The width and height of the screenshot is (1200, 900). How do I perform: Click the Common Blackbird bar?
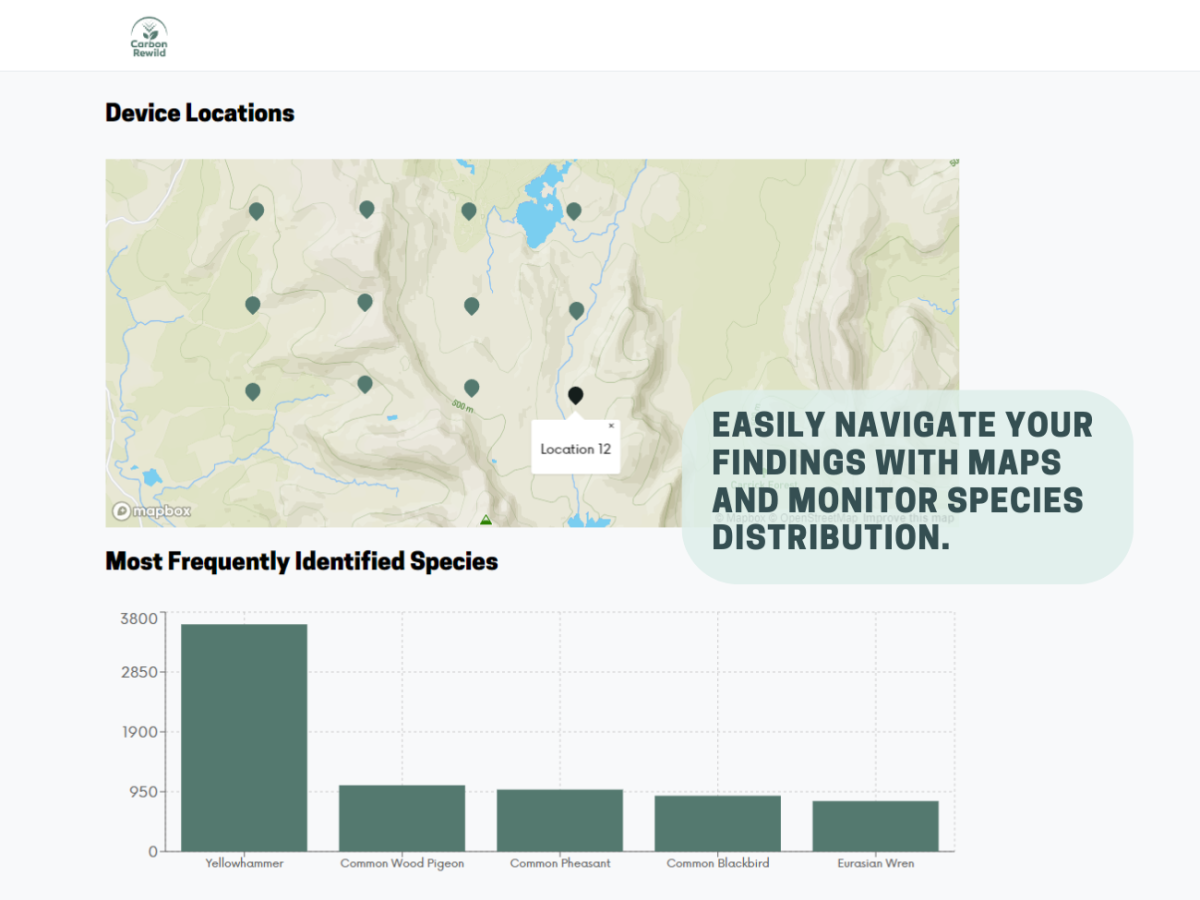(717, 822)
